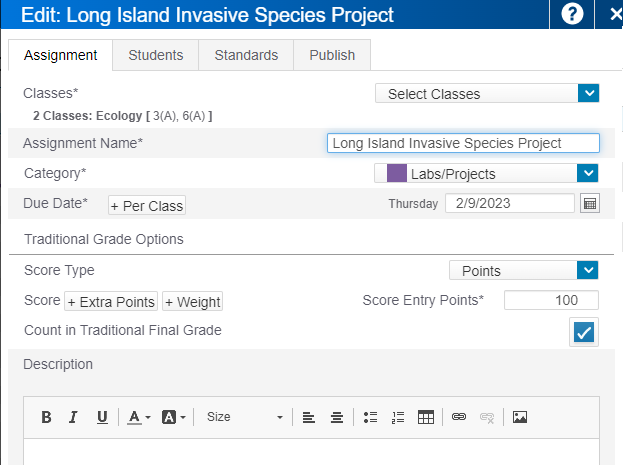Insert a table into the description
Viewport: 623px width, 465px height.
tap(426, 417)
